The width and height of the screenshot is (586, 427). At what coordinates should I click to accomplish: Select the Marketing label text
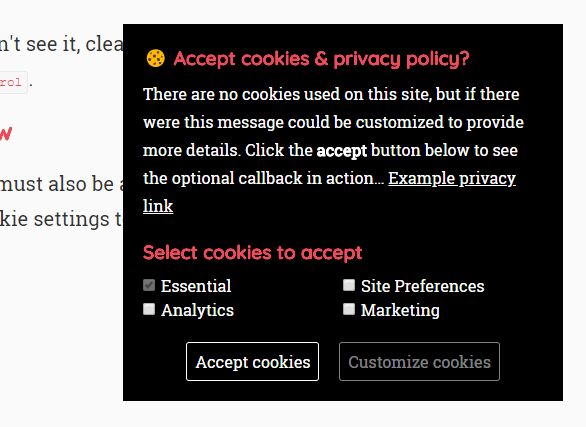click(x=400, y=310)
